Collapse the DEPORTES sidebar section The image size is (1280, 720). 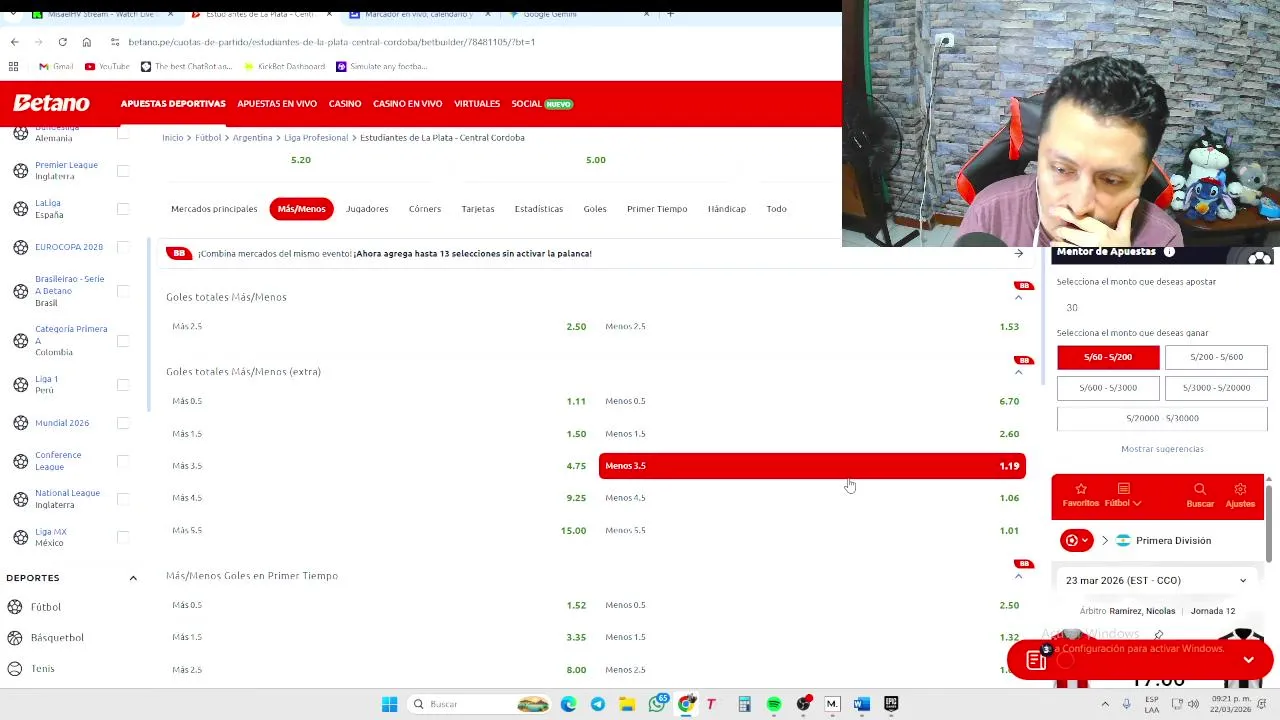(x=133, y=578)
